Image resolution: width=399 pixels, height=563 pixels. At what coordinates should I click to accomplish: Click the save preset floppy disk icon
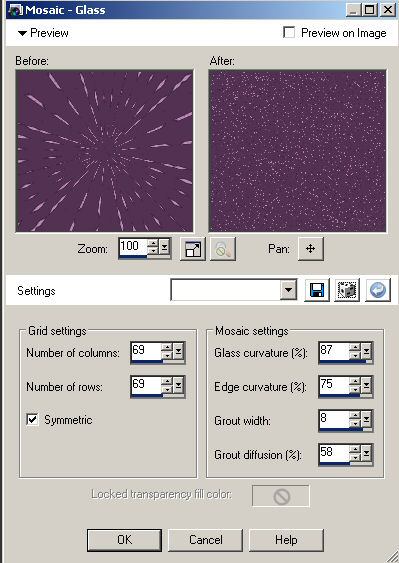(x=317, y=290)
